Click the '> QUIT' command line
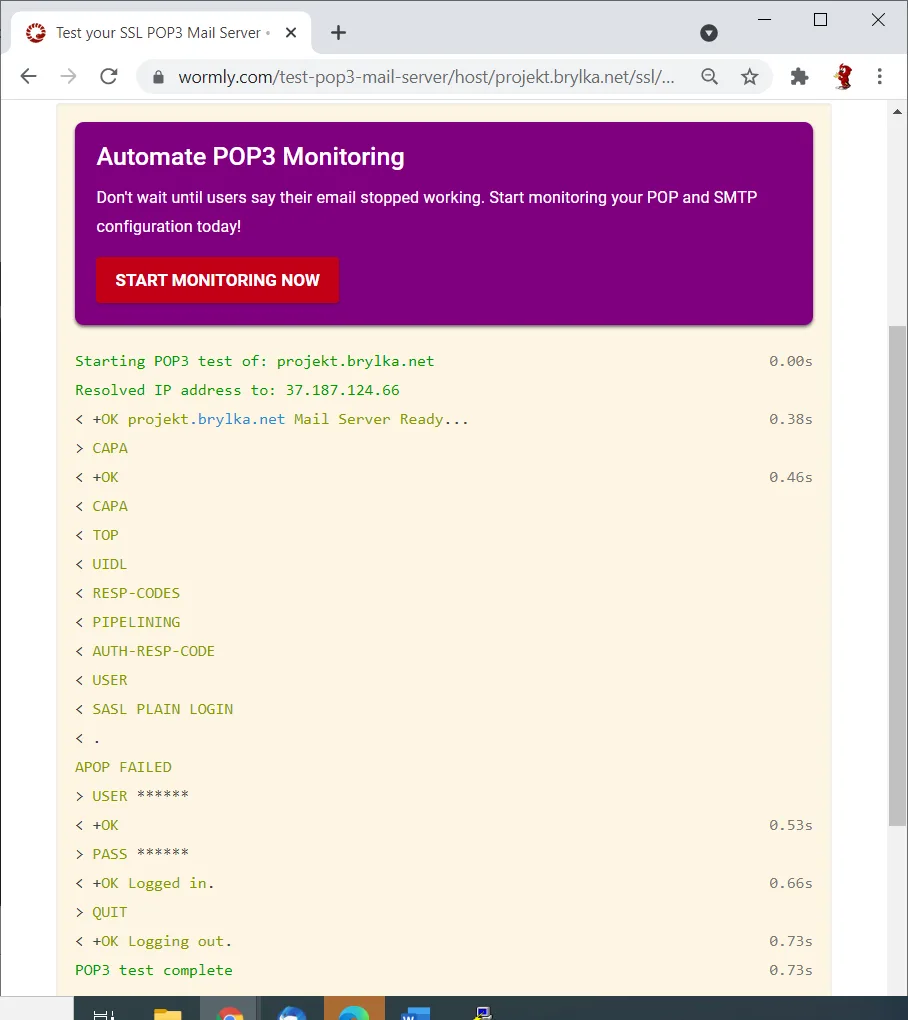This screenshot has height=1020, width=908. tap(101, 913)
